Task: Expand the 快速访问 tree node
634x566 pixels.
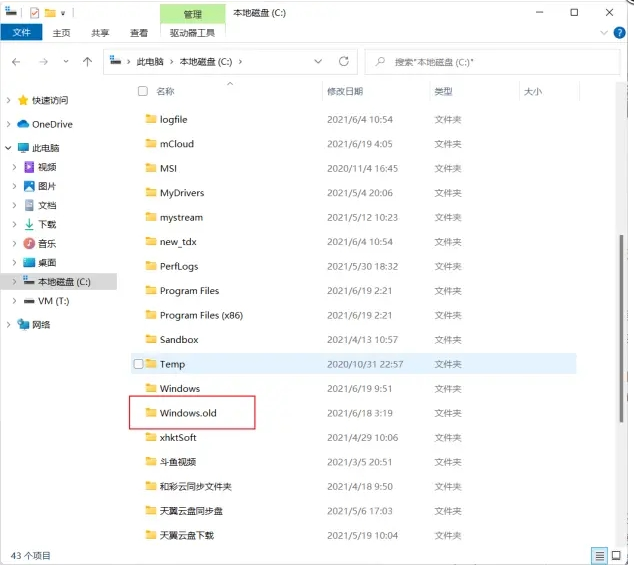Action: pyautogui.click(x=9, y=100)
